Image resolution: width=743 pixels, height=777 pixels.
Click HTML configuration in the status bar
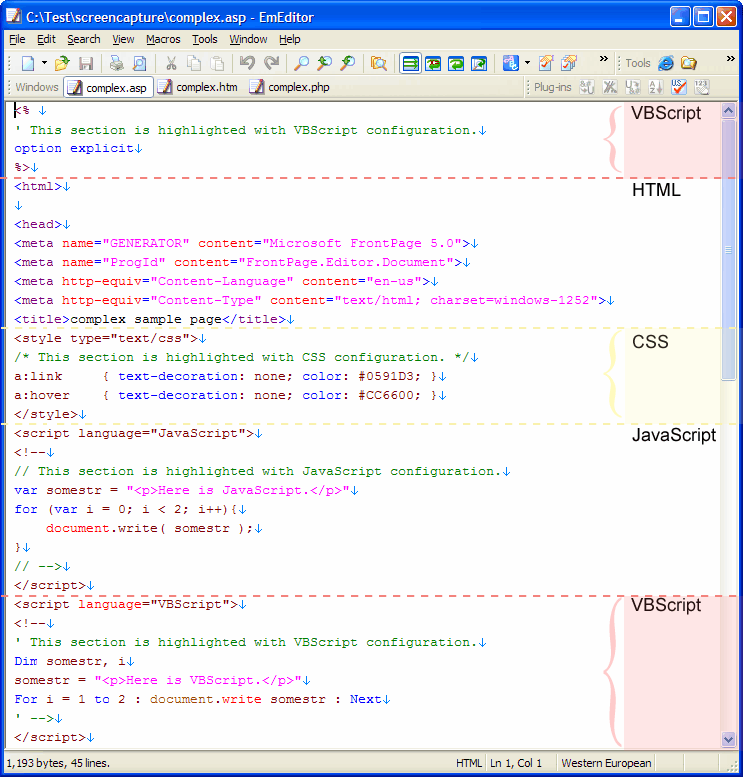pos(469,763)
